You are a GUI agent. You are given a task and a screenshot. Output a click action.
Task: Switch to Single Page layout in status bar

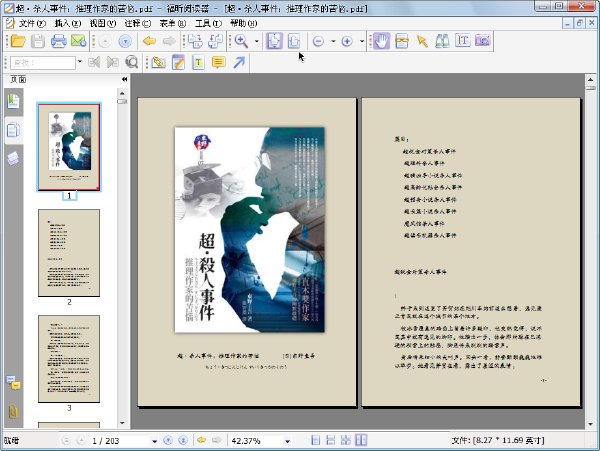(x=316, y=440)
